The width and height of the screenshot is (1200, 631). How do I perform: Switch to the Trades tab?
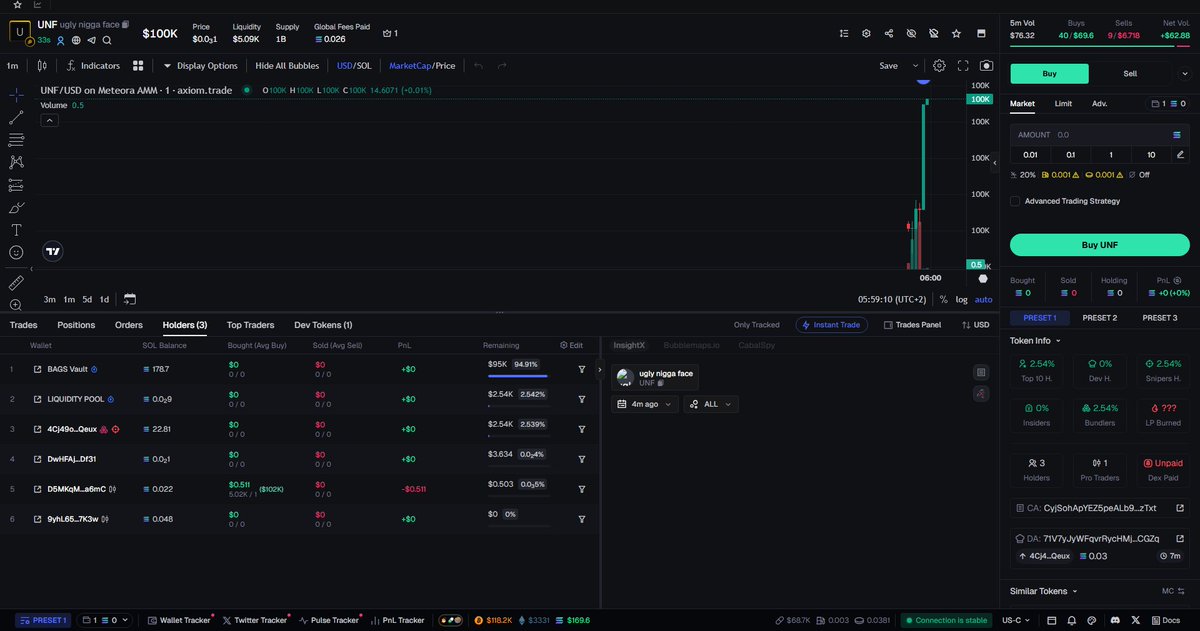point(23,325)
